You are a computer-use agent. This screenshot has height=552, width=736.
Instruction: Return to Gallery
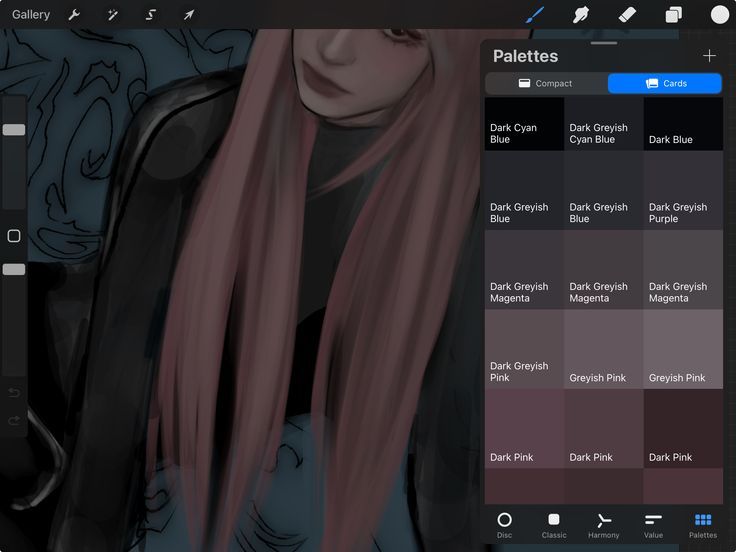coord(31,15)
